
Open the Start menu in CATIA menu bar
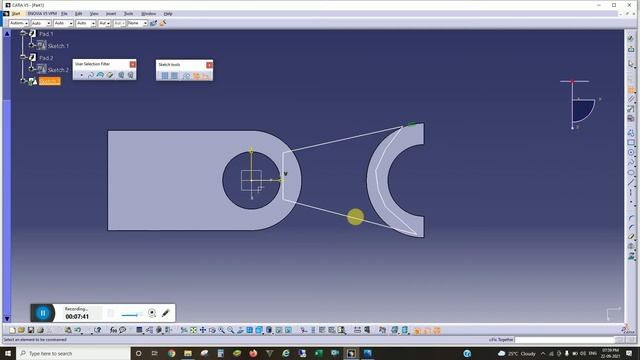click(16, 13)
